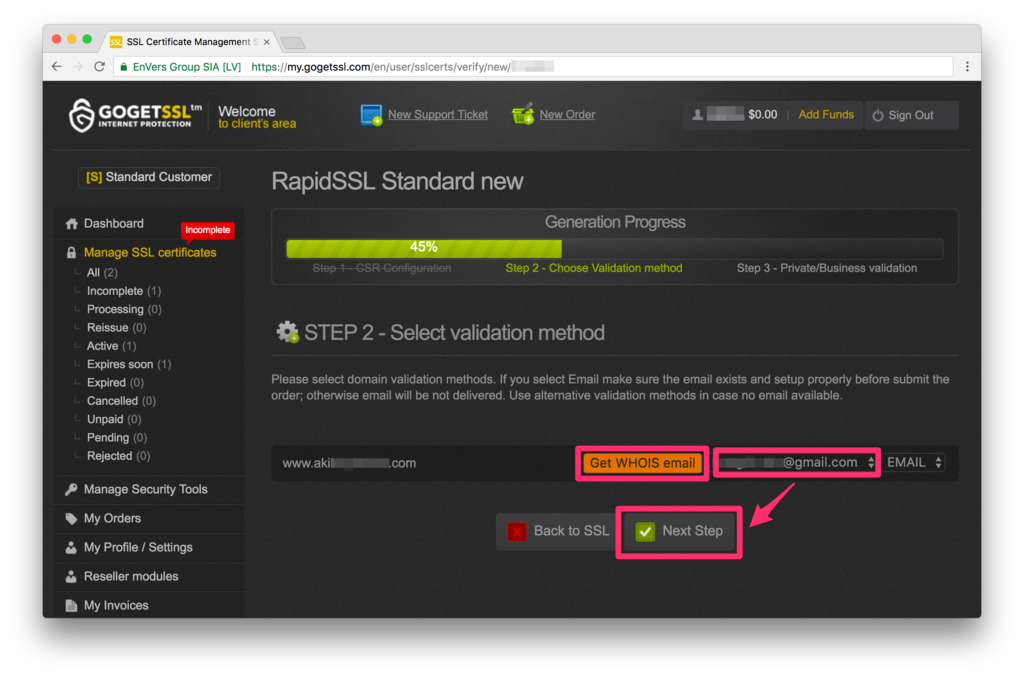
Task: Click Get WHOIS email button
Action: point(642,464)
